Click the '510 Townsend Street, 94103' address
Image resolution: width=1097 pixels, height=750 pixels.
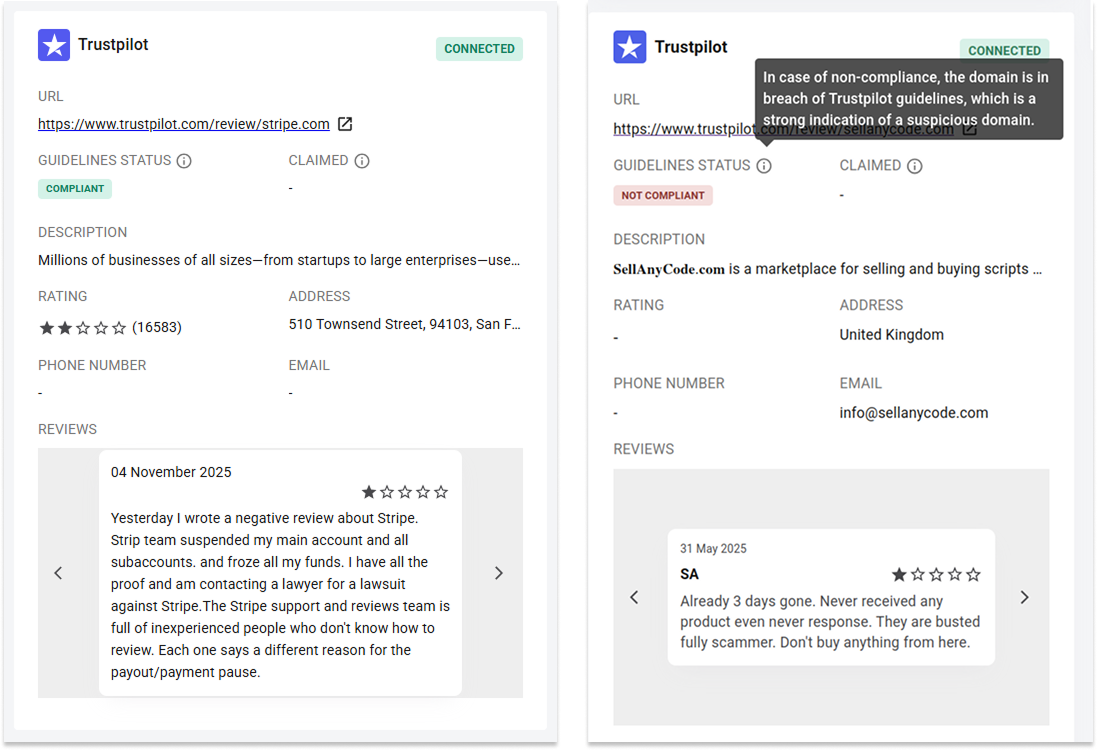pyautogui.click(x=404, y=324)
